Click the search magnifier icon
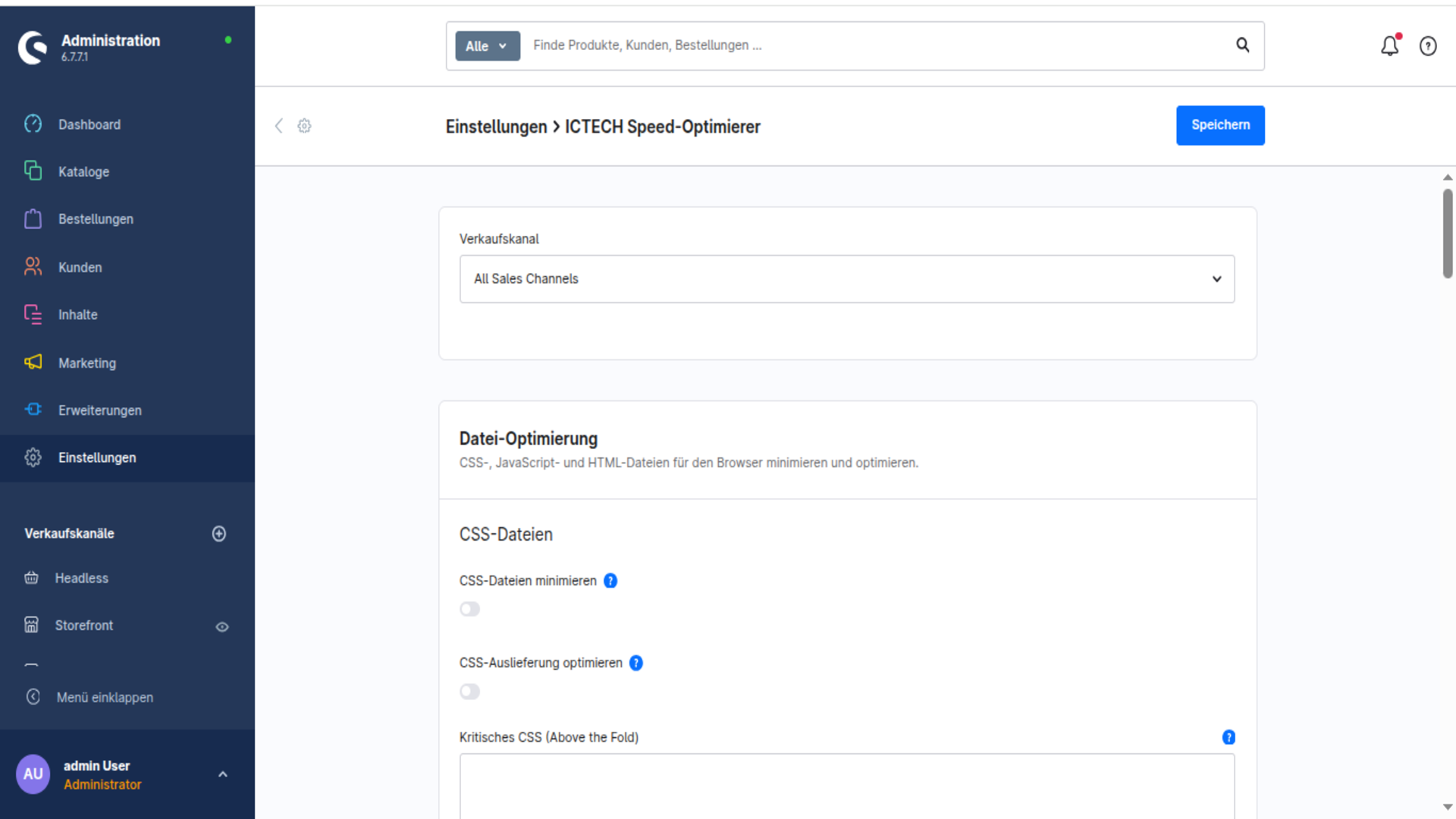The image size is (1456, 819). (x=1243, y=45)
